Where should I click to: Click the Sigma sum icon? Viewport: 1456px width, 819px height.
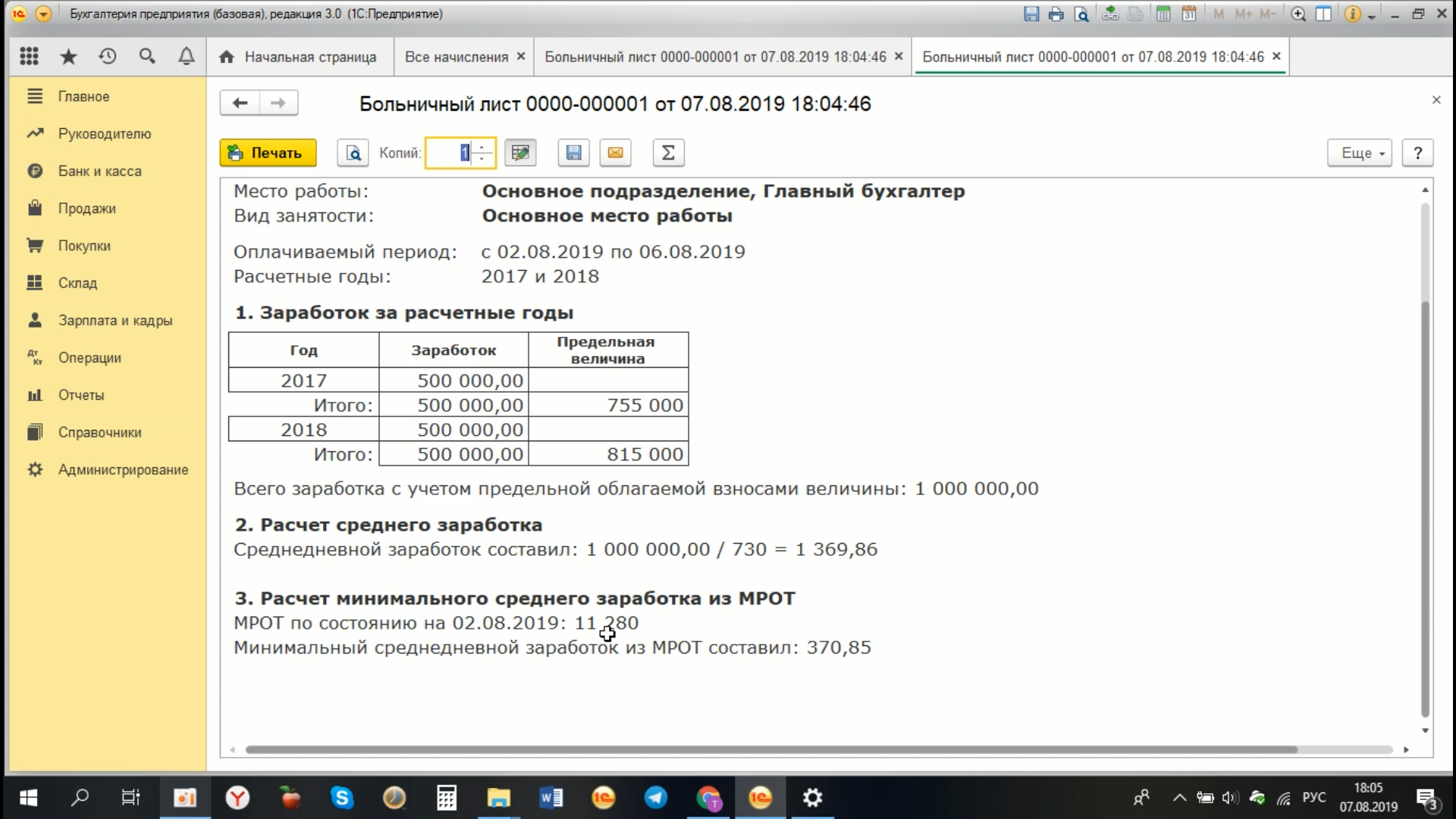click(x=668, y=153)
